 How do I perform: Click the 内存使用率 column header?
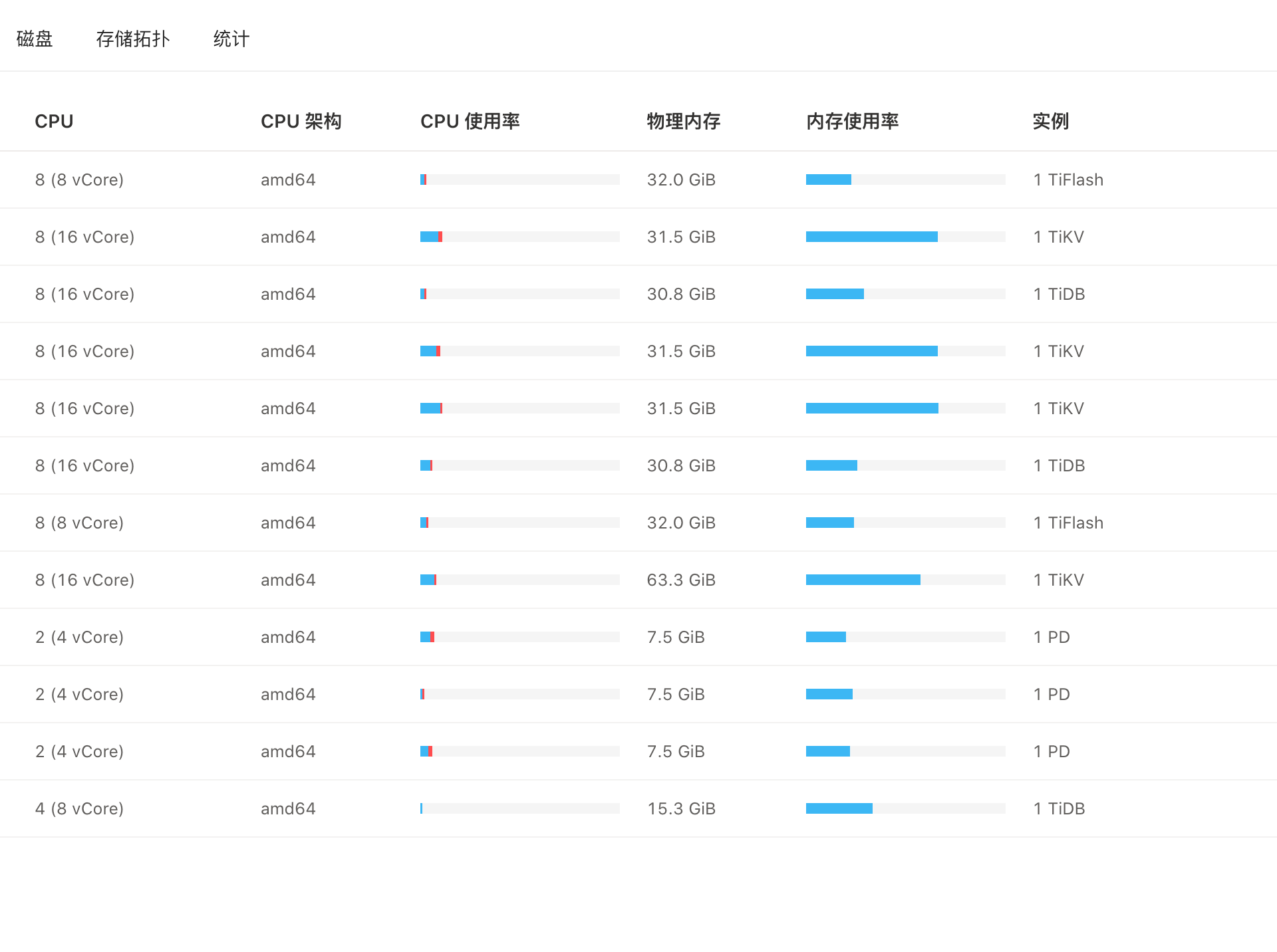(852, 121)
